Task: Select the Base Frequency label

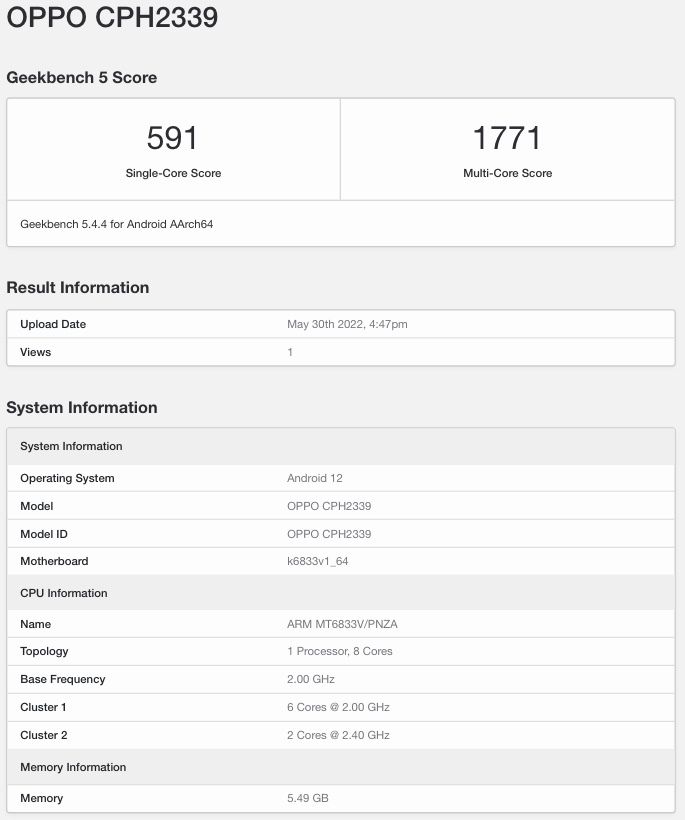Action: [x=63, y=679]
